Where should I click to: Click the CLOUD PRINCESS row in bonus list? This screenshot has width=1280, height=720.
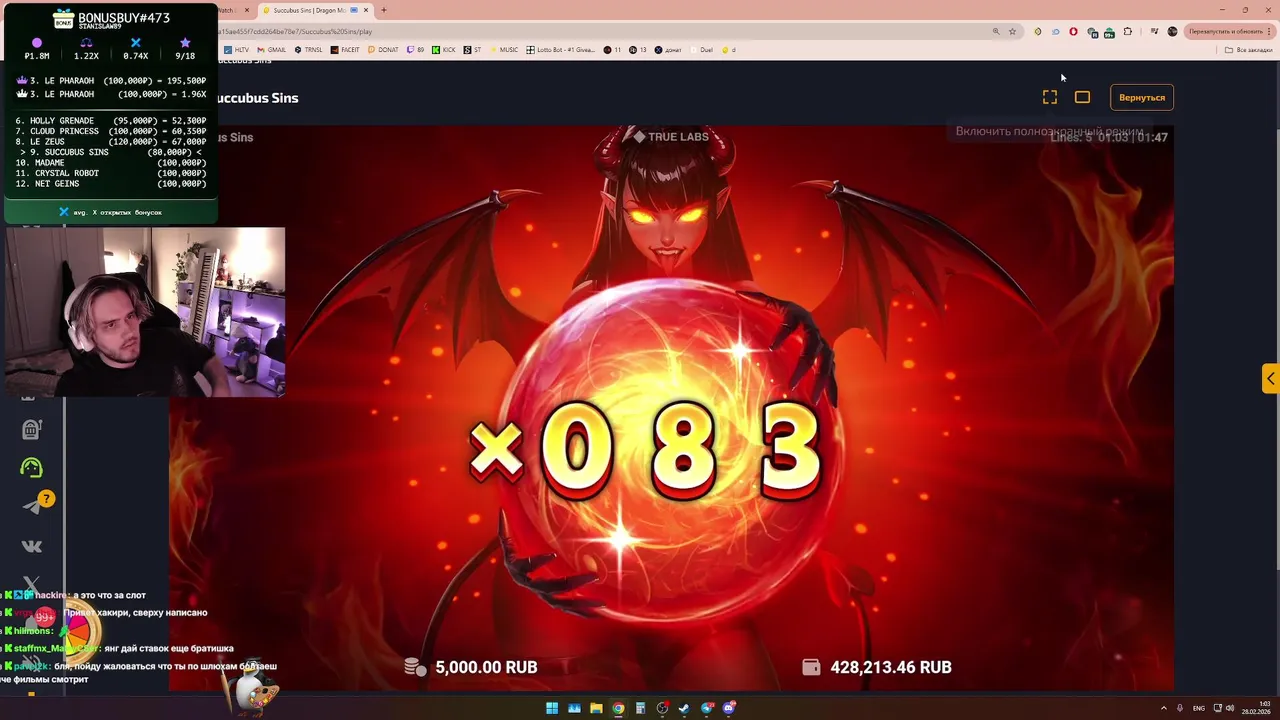click(x=110, y=131)
